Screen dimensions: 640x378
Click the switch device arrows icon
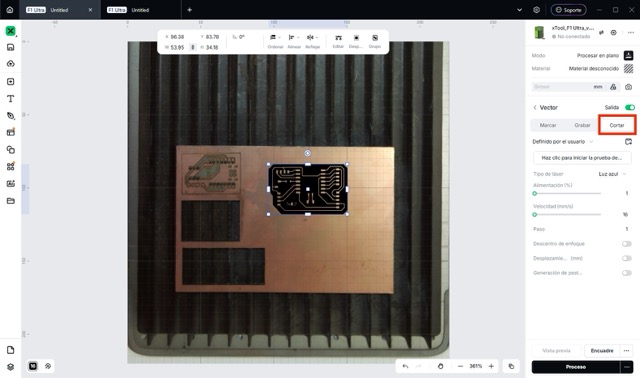pyautogui.click(x=601, y=32)
